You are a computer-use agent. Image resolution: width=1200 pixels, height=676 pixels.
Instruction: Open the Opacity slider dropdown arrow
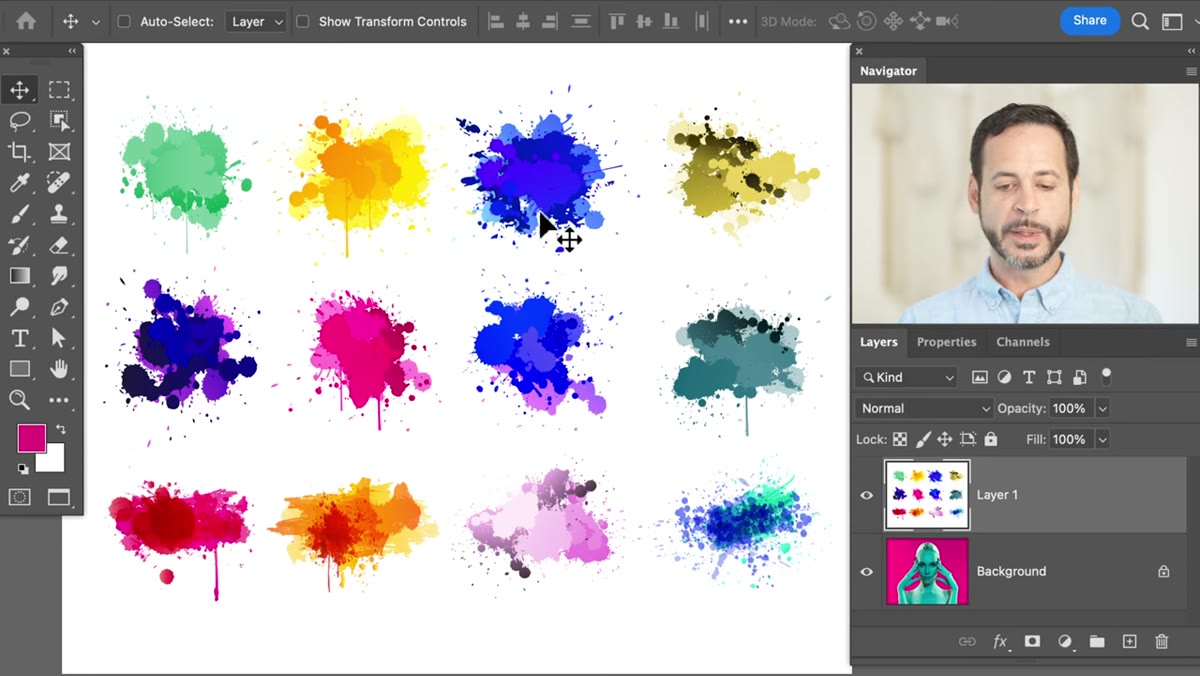1102,408
